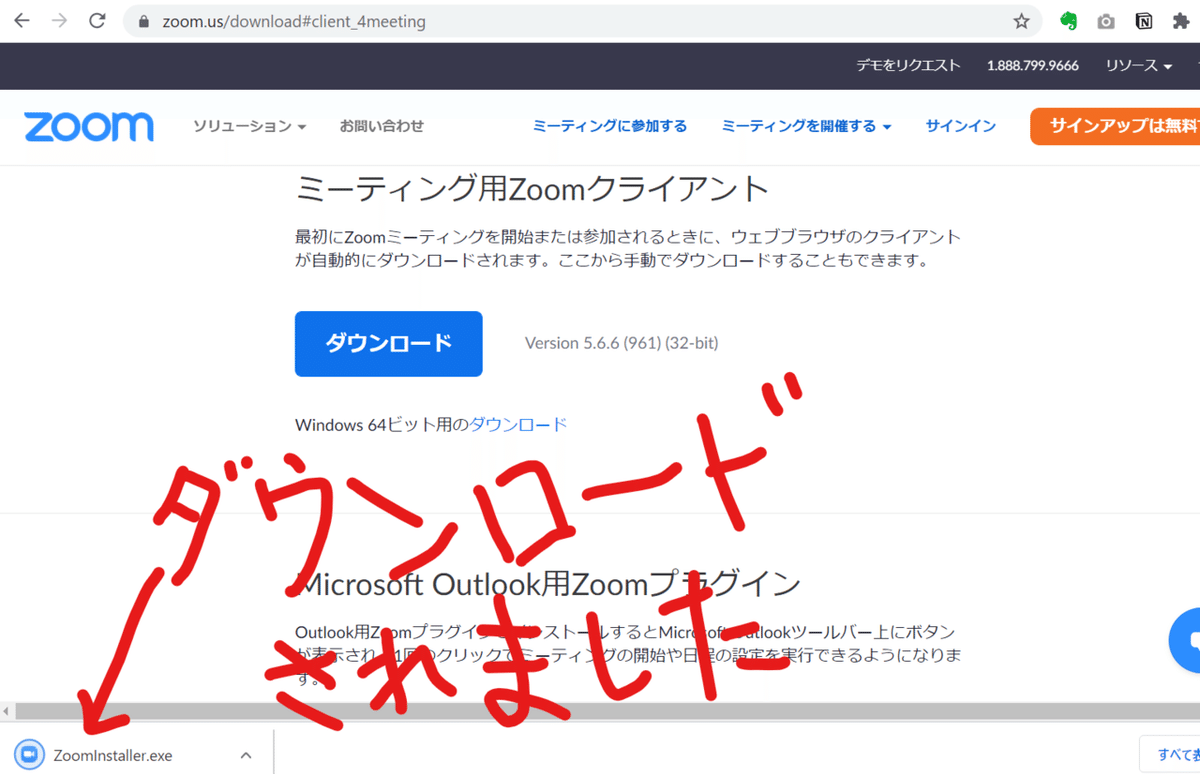This screenshot has height=774, width=1200.
Task: Click ミーティングに参加する link
Action: pyautogui.click(x=610, y=126)
